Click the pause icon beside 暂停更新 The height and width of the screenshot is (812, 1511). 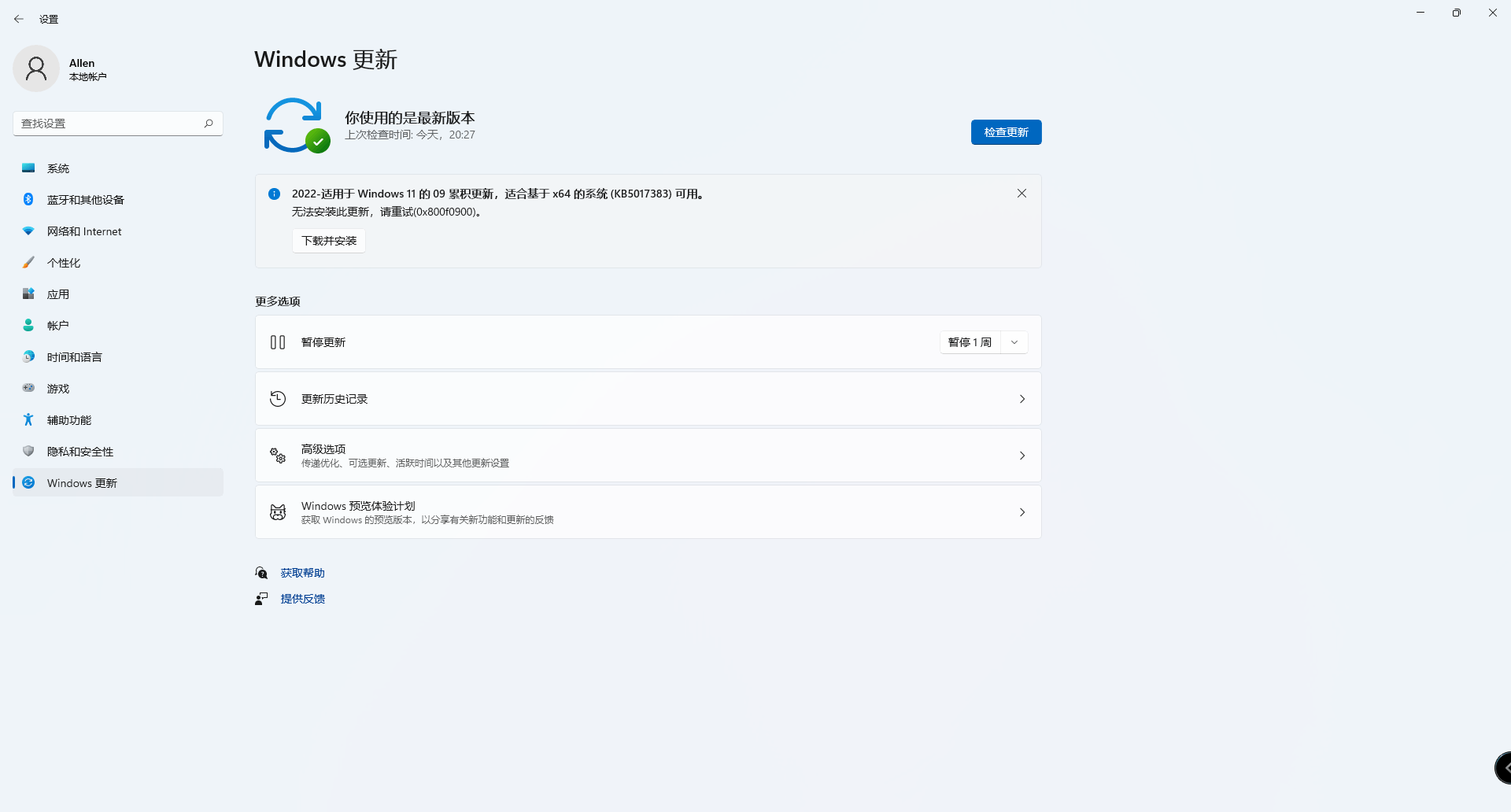click(278, 342)
